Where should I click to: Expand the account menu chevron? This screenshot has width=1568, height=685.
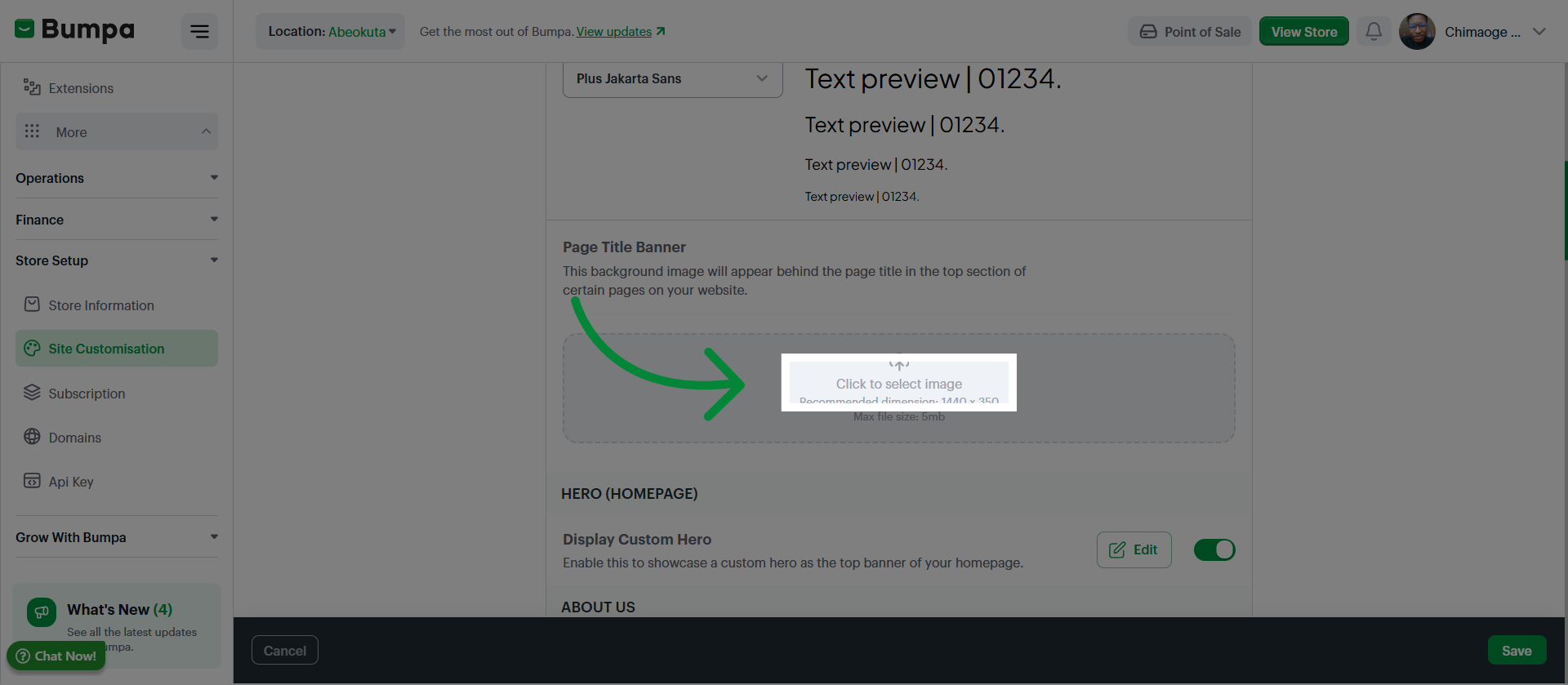point(1539,32)
